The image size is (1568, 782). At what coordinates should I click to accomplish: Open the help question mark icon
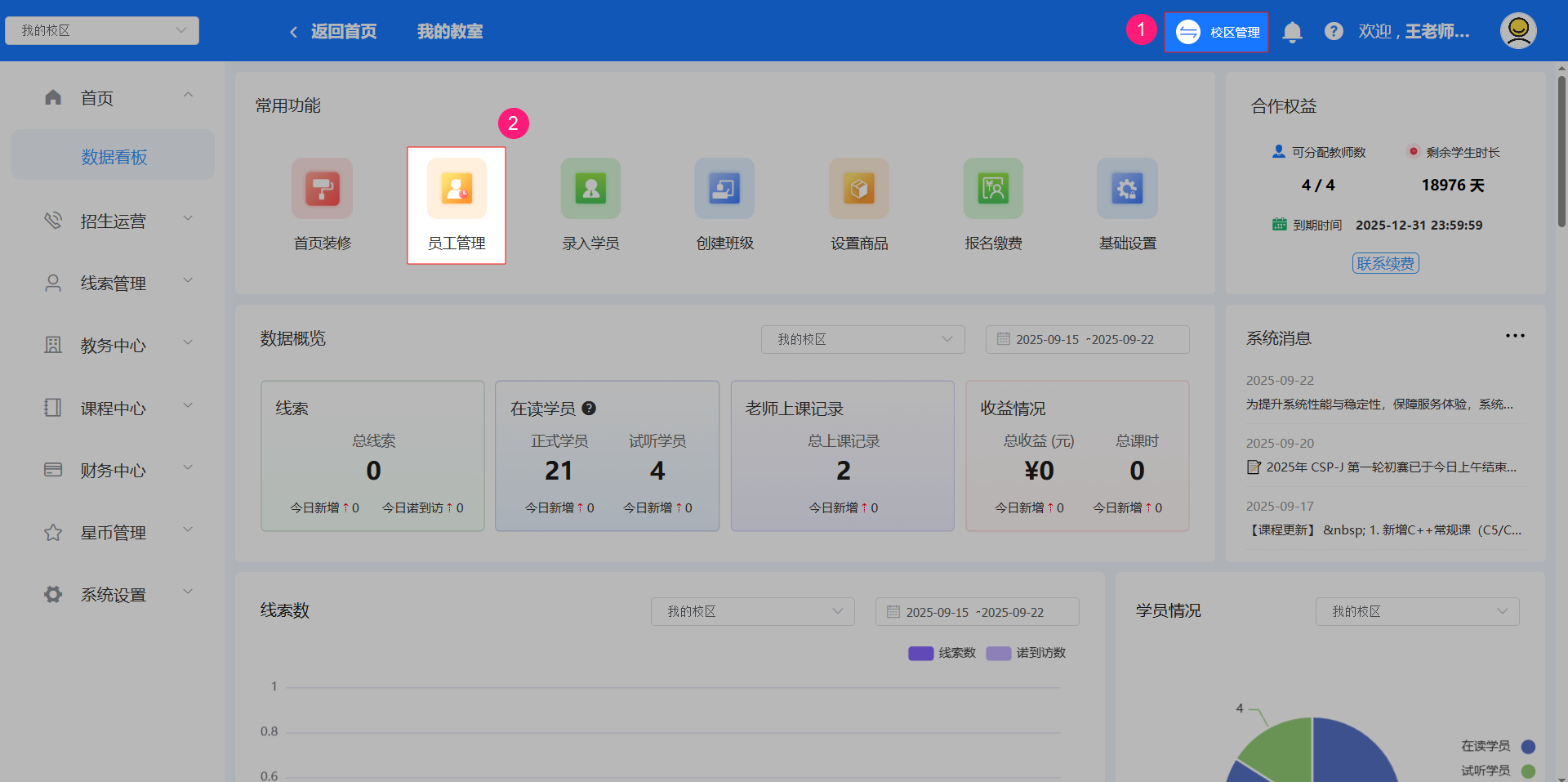(x=1334, y=32)
